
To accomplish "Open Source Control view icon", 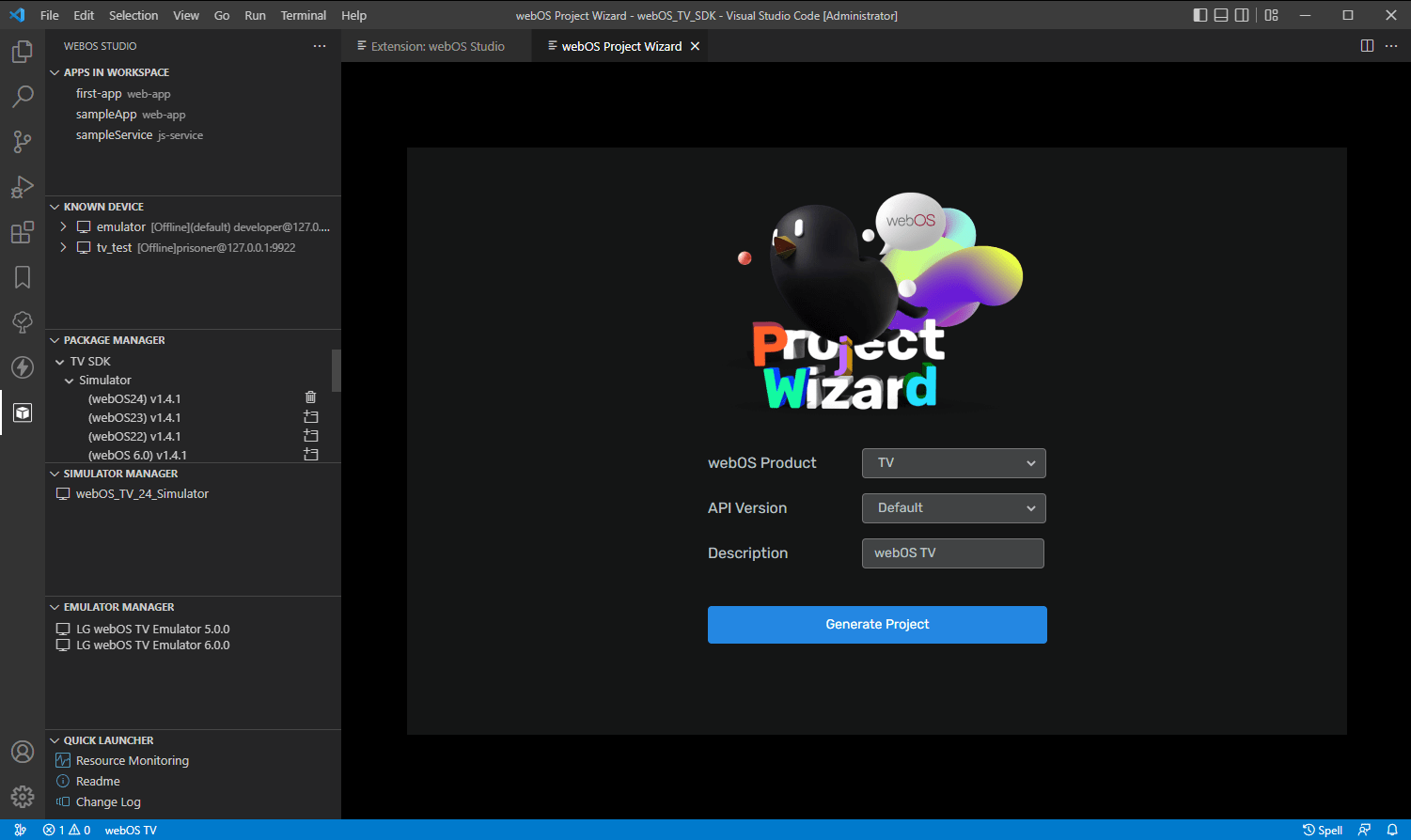I will click(x=23, y=142).
